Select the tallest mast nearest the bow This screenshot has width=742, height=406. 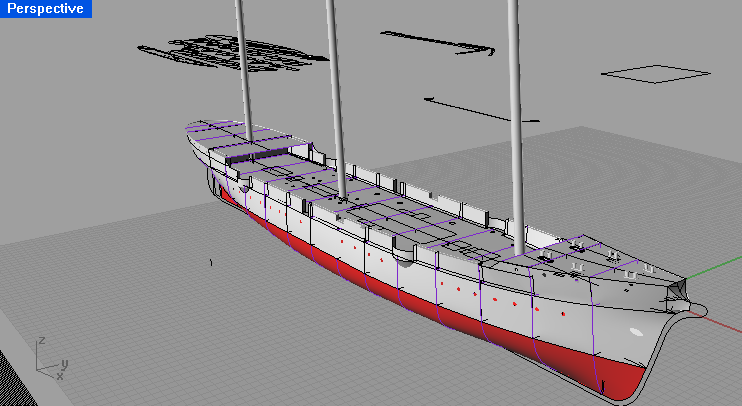[515, 120]
